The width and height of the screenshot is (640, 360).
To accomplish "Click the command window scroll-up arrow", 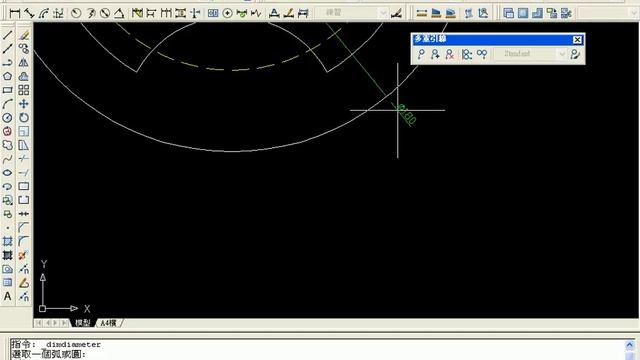I will pos(630,345).
